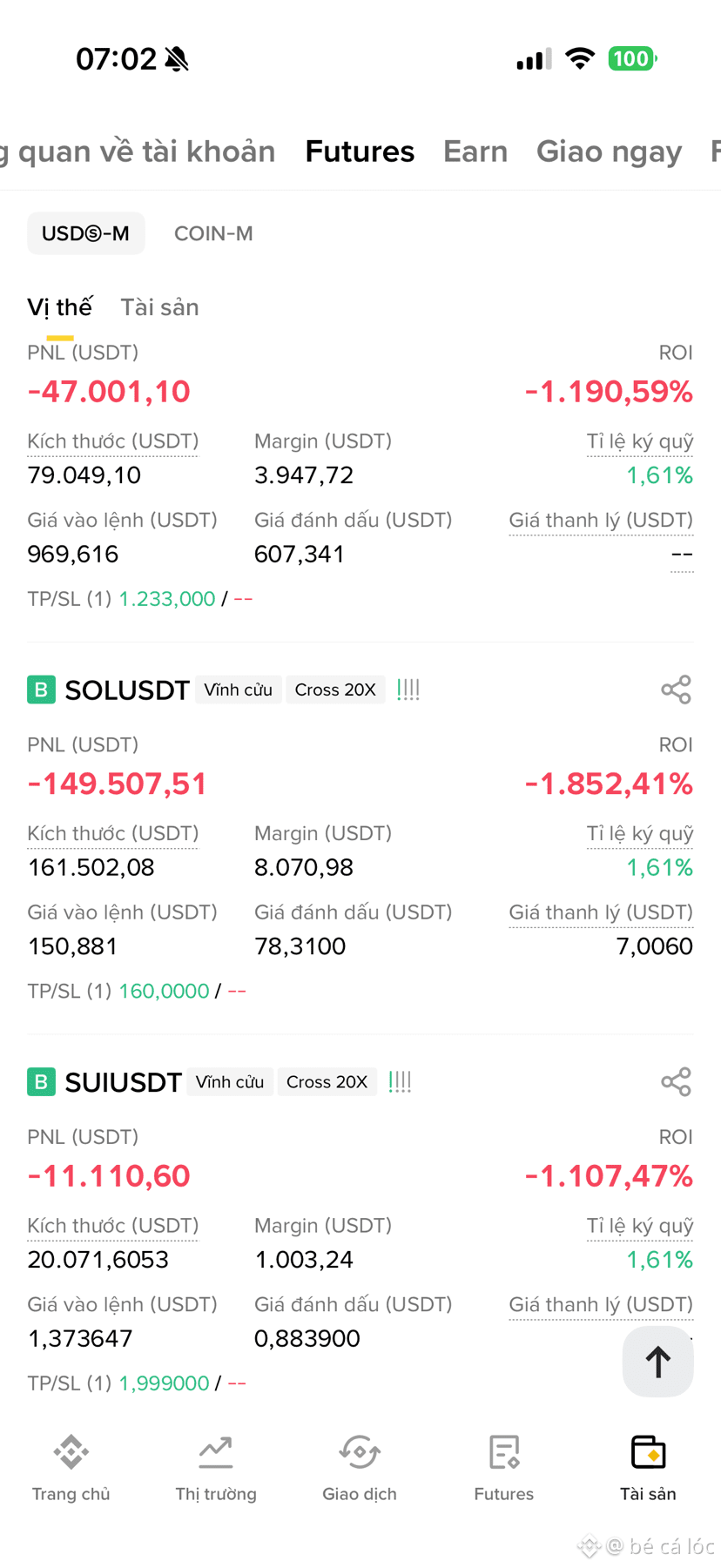The image size is (721, 1568).
Task: Switch to the Giao ngay tab
Action: pyautogui.click(x=609, y=151)
